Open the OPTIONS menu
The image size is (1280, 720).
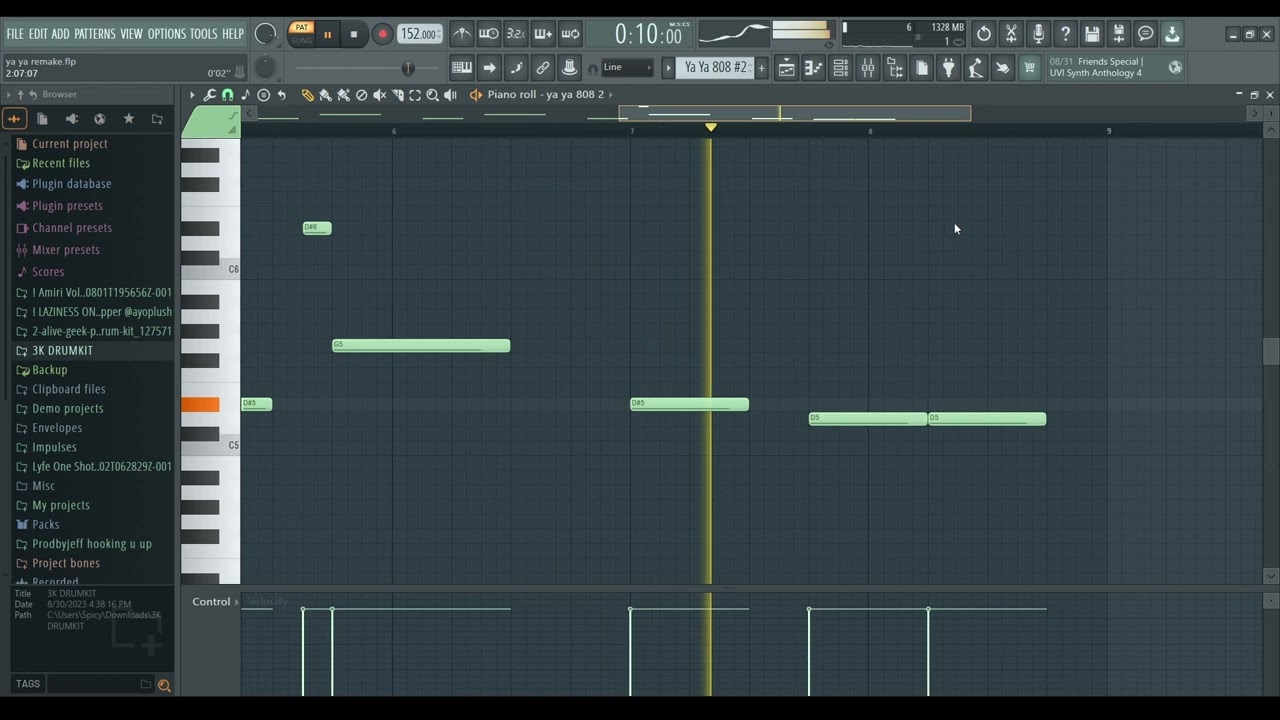(167, 34)
